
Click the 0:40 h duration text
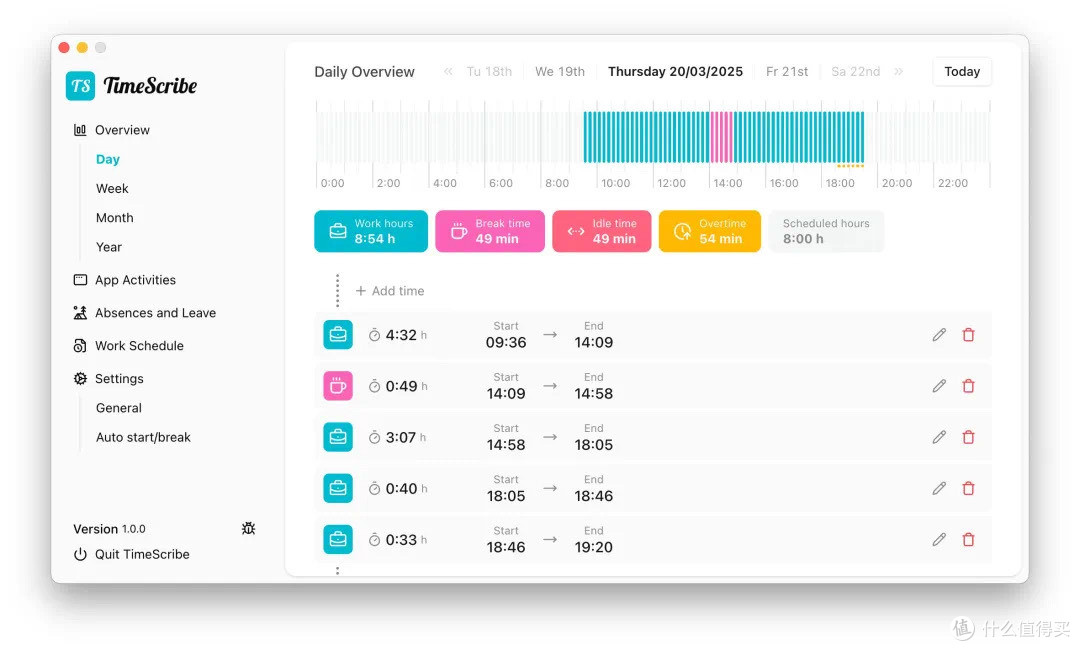click(406, 489)
